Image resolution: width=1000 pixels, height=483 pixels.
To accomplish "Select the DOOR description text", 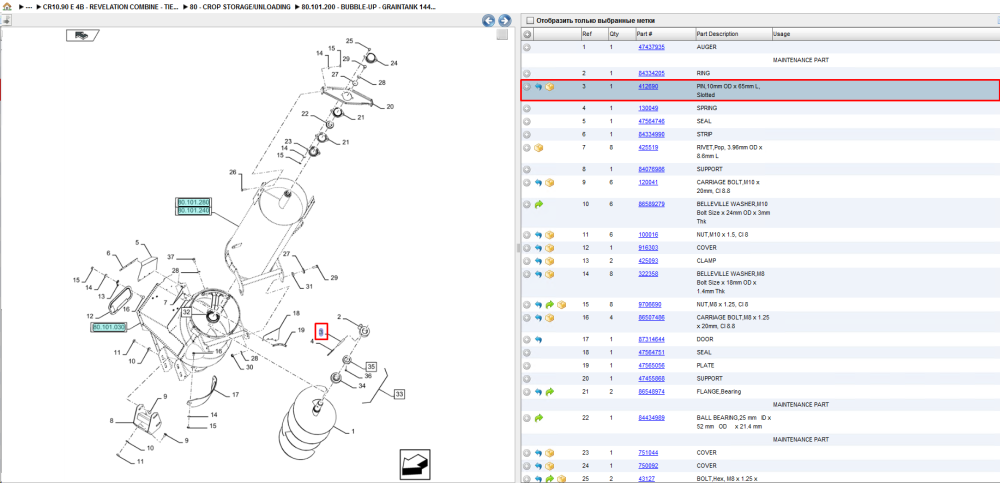I will pyautogui.click(x=705, y=339).
